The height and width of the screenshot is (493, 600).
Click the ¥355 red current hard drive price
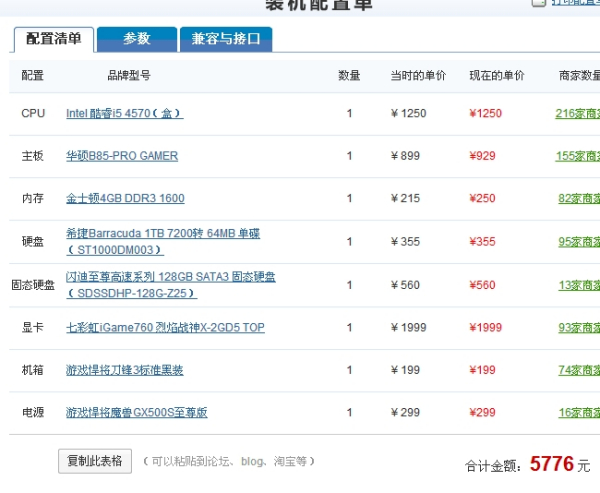(482, 242)
